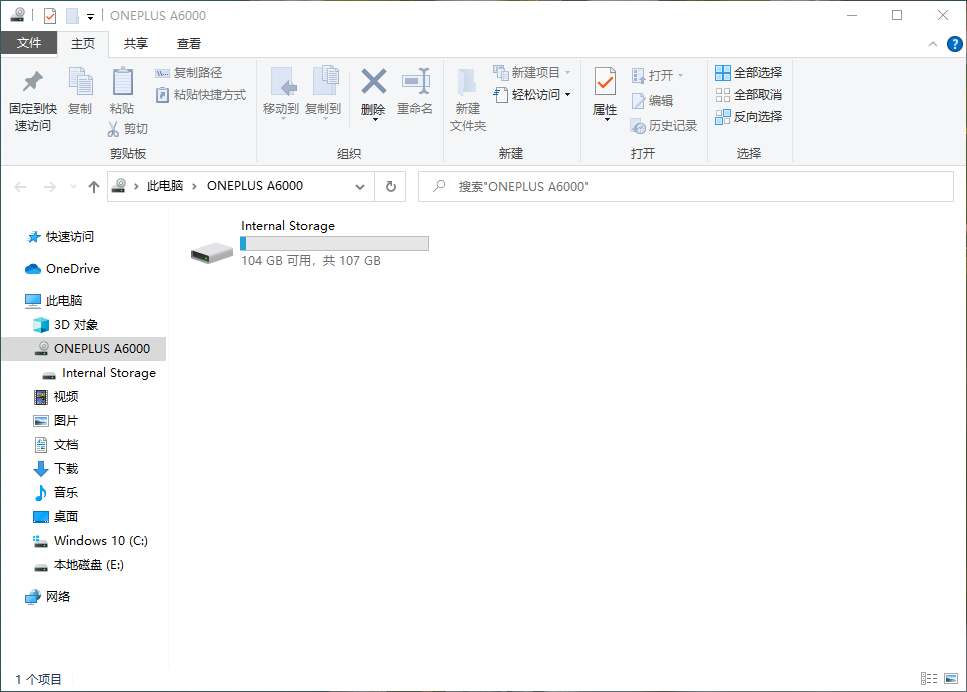Viewport: 967px width, 692px height.
Task: Open 图片 folder in sidebar
Action: click(x=56, y=421)
